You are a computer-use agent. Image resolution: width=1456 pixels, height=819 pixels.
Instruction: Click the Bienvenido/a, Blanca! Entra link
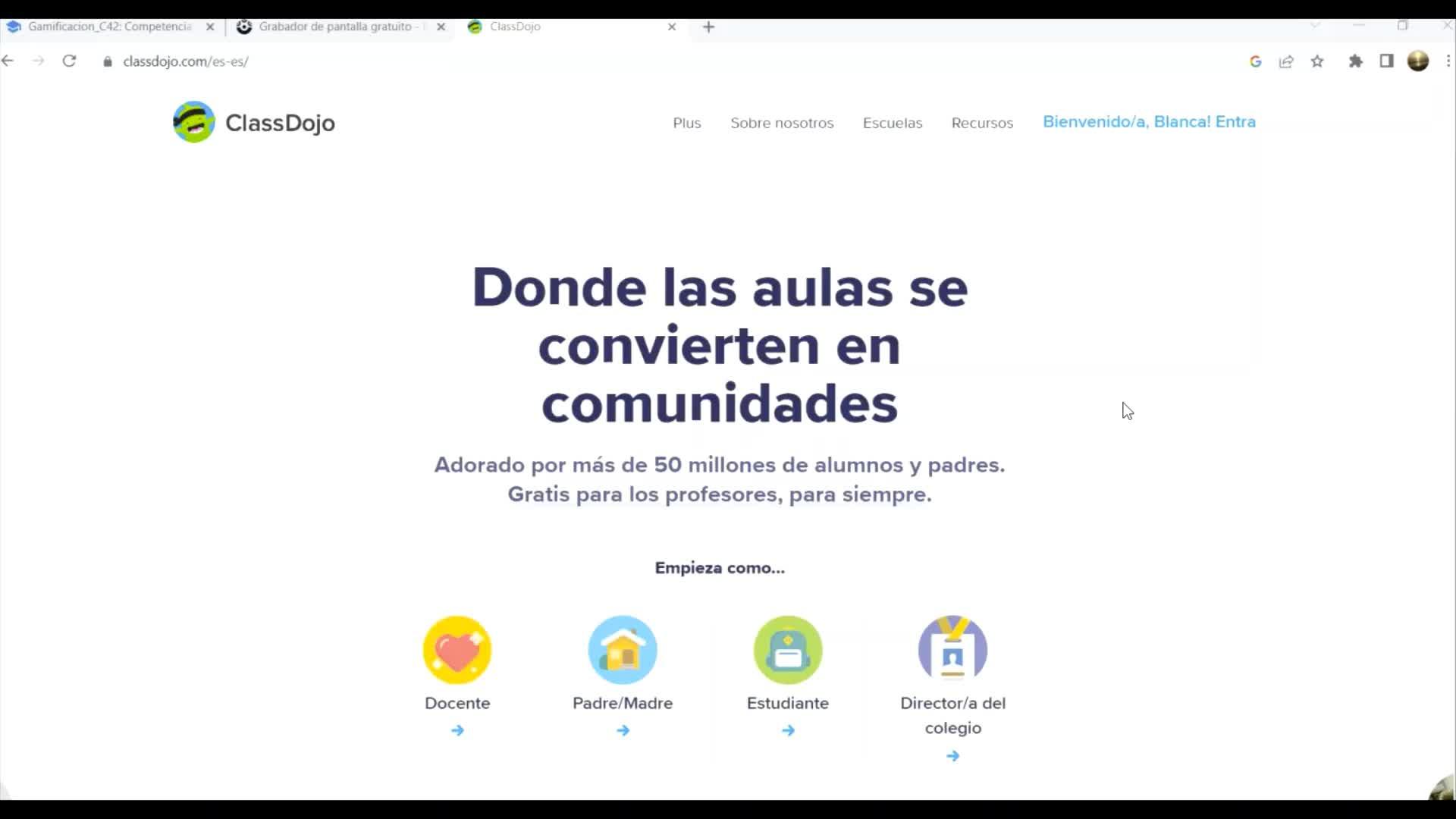(1149, 122)
